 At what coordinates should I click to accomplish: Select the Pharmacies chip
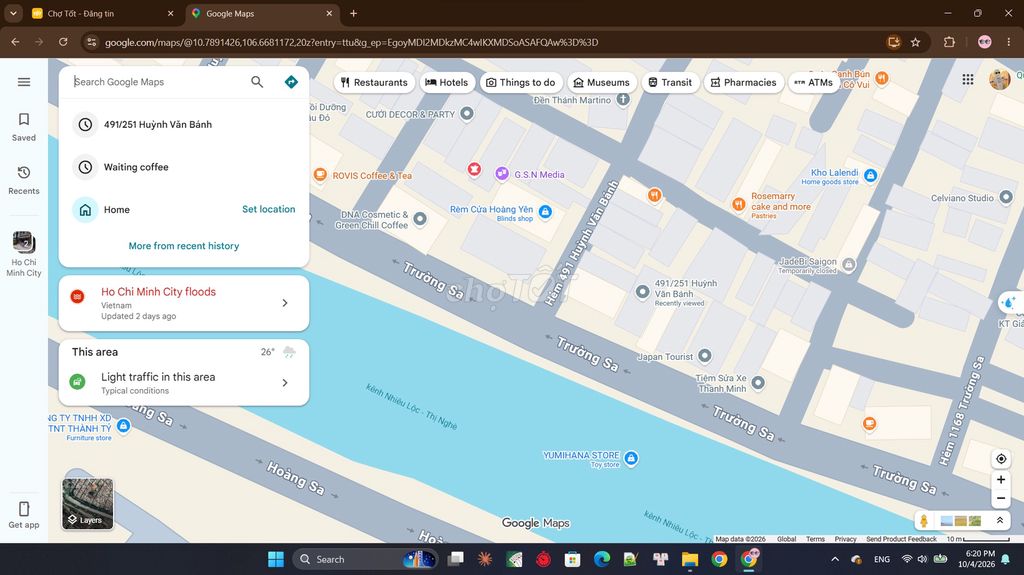pos(744,82)
